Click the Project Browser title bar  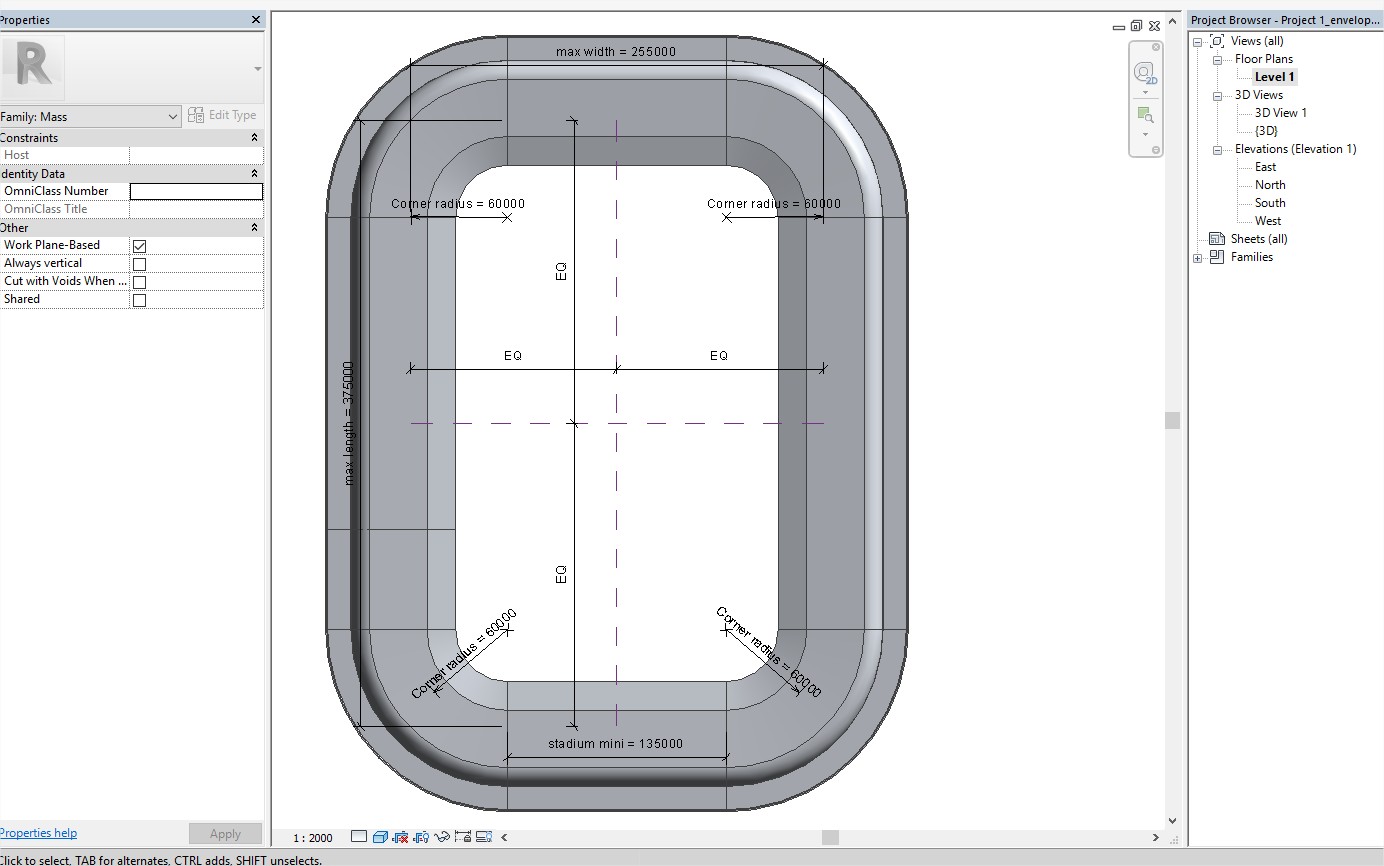1285,20
